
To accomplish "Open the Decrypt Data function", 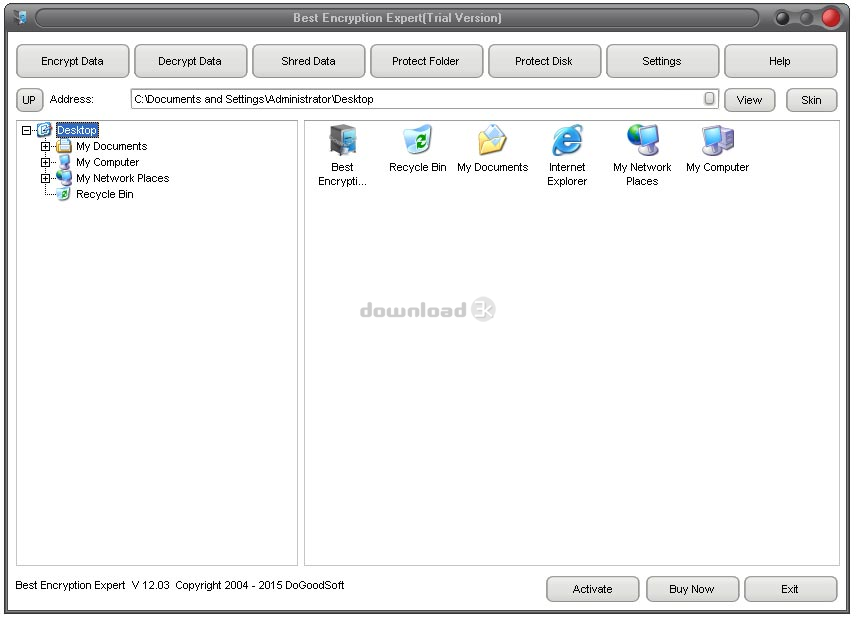I will (x=190, y=61).
